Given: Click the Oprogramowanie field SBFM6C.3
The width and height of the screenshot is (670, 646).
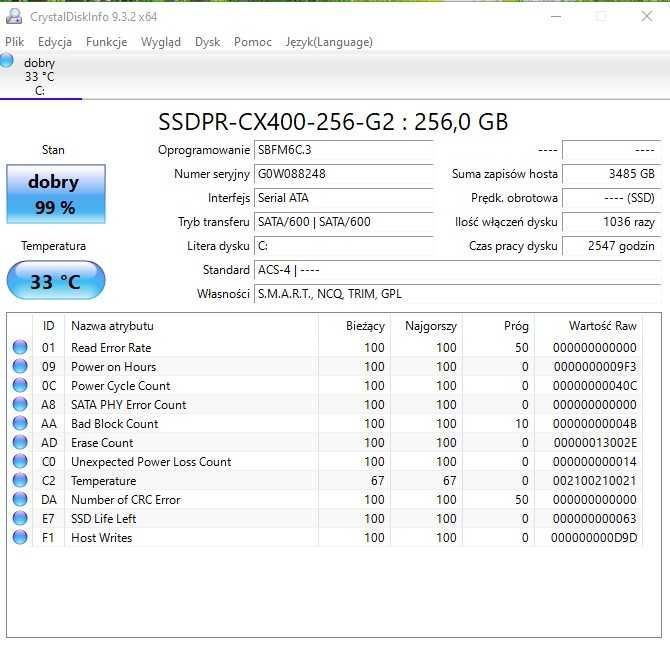Looking at the screenshot, I should click(344, 150).
